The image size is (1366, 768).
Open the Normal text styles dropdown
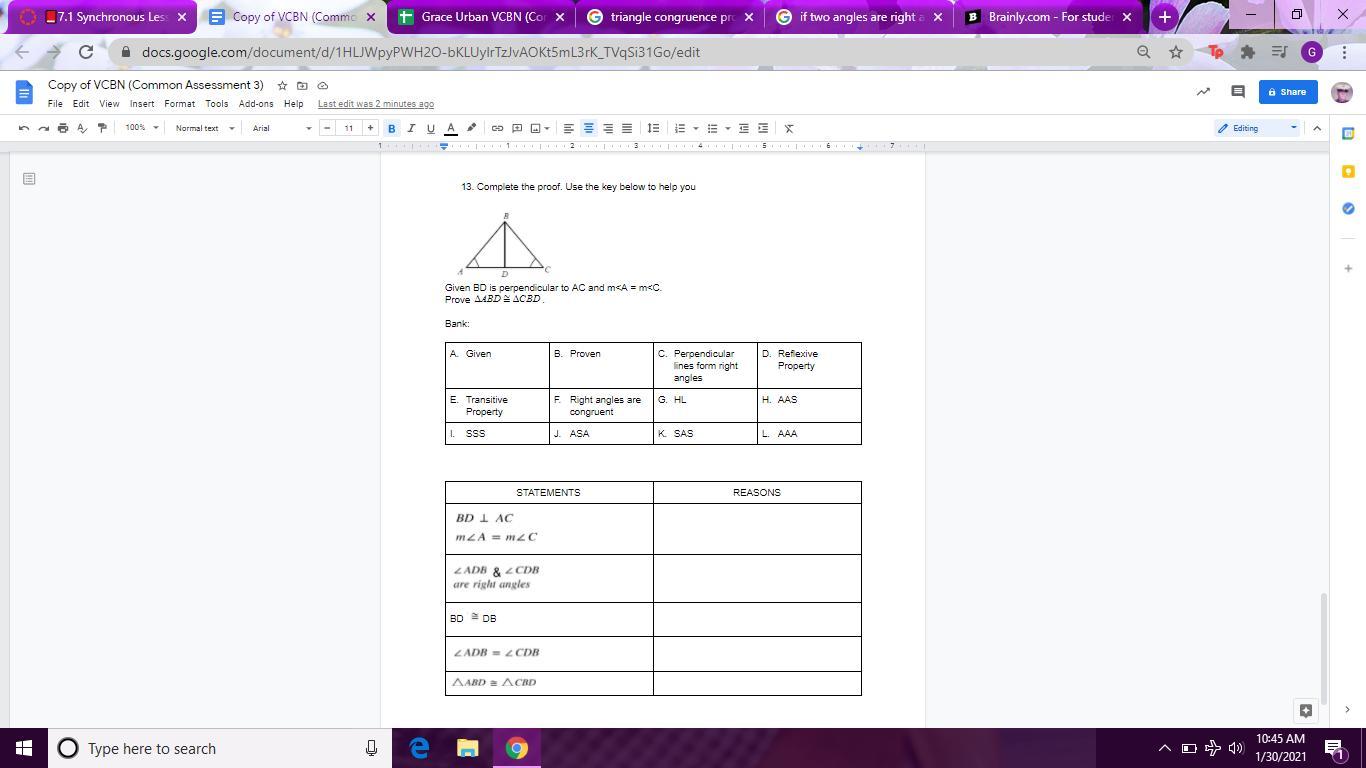click(205, 128)
